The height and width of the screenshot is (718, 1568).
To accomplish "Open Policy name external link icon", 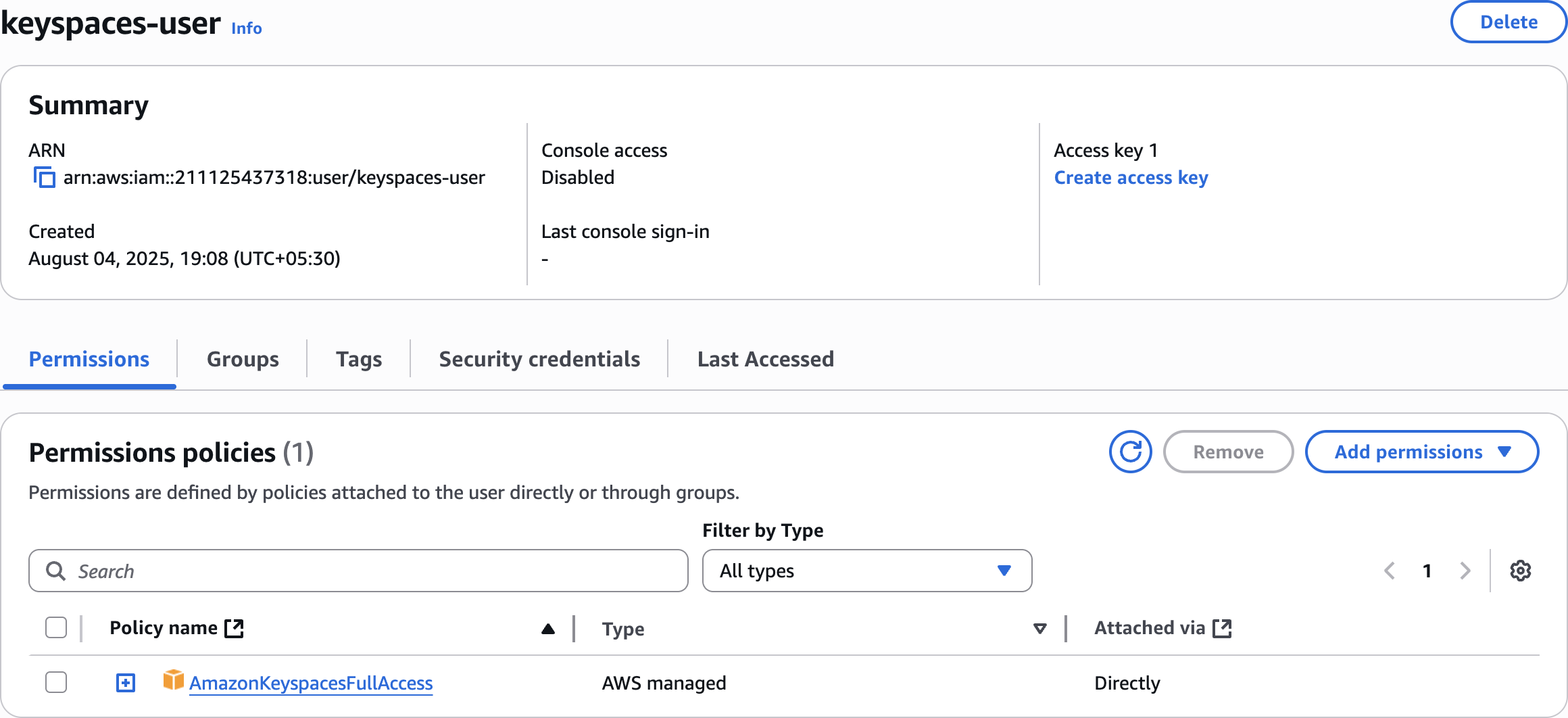I will (235, 628).
